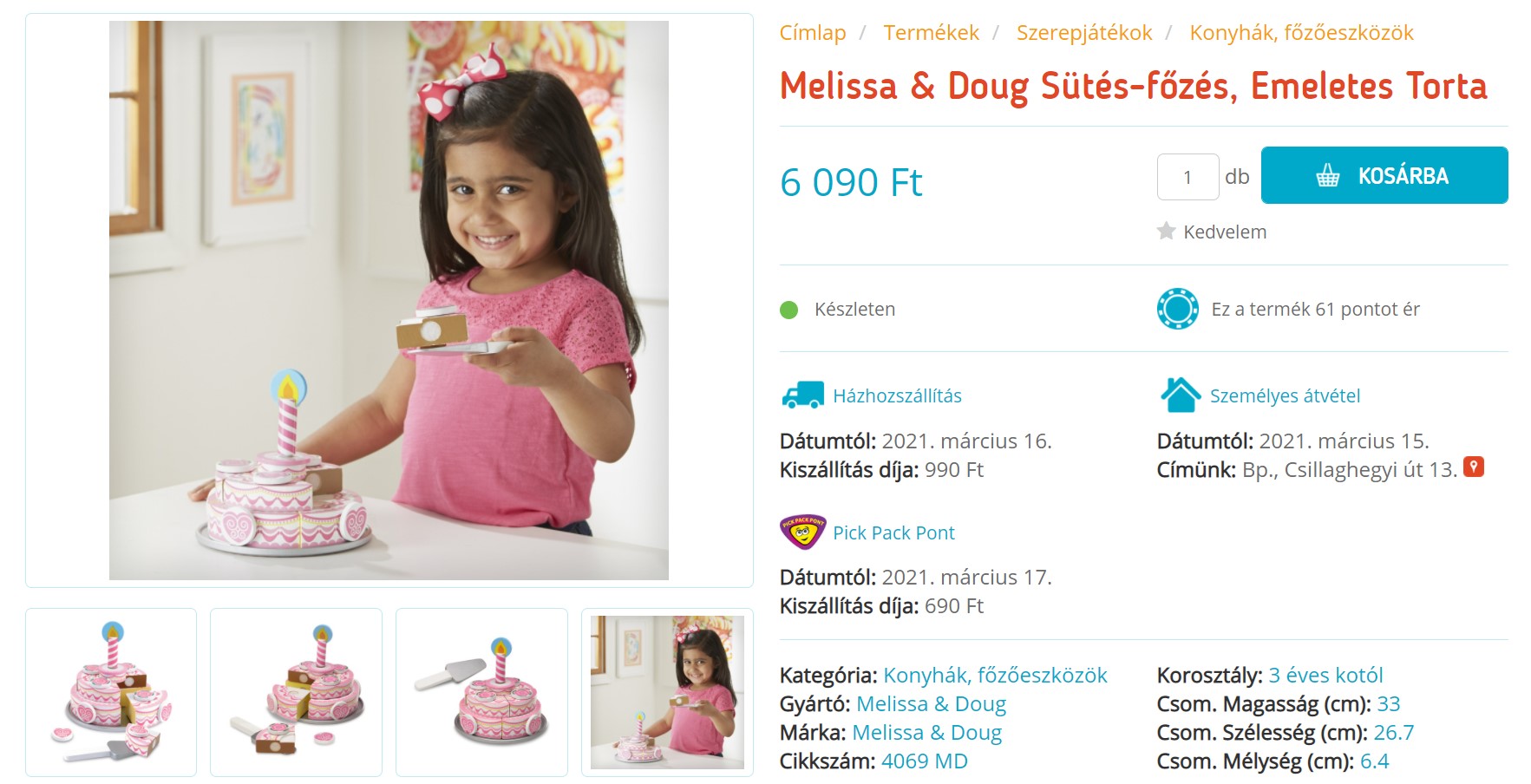Select third thumbnail with cake server
The width and height of the screenshot is (1531, 784).
tap(481, 692)
